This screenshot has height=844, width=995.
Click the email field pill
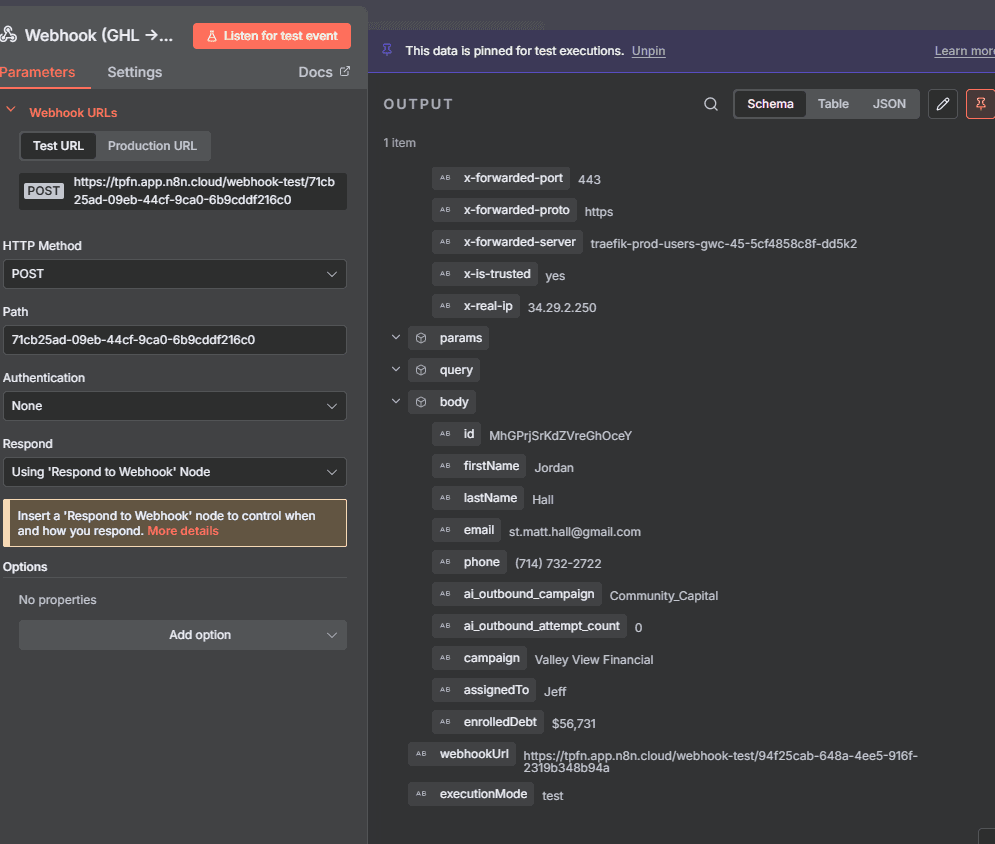pyautogui.click(x=466, y=530)
